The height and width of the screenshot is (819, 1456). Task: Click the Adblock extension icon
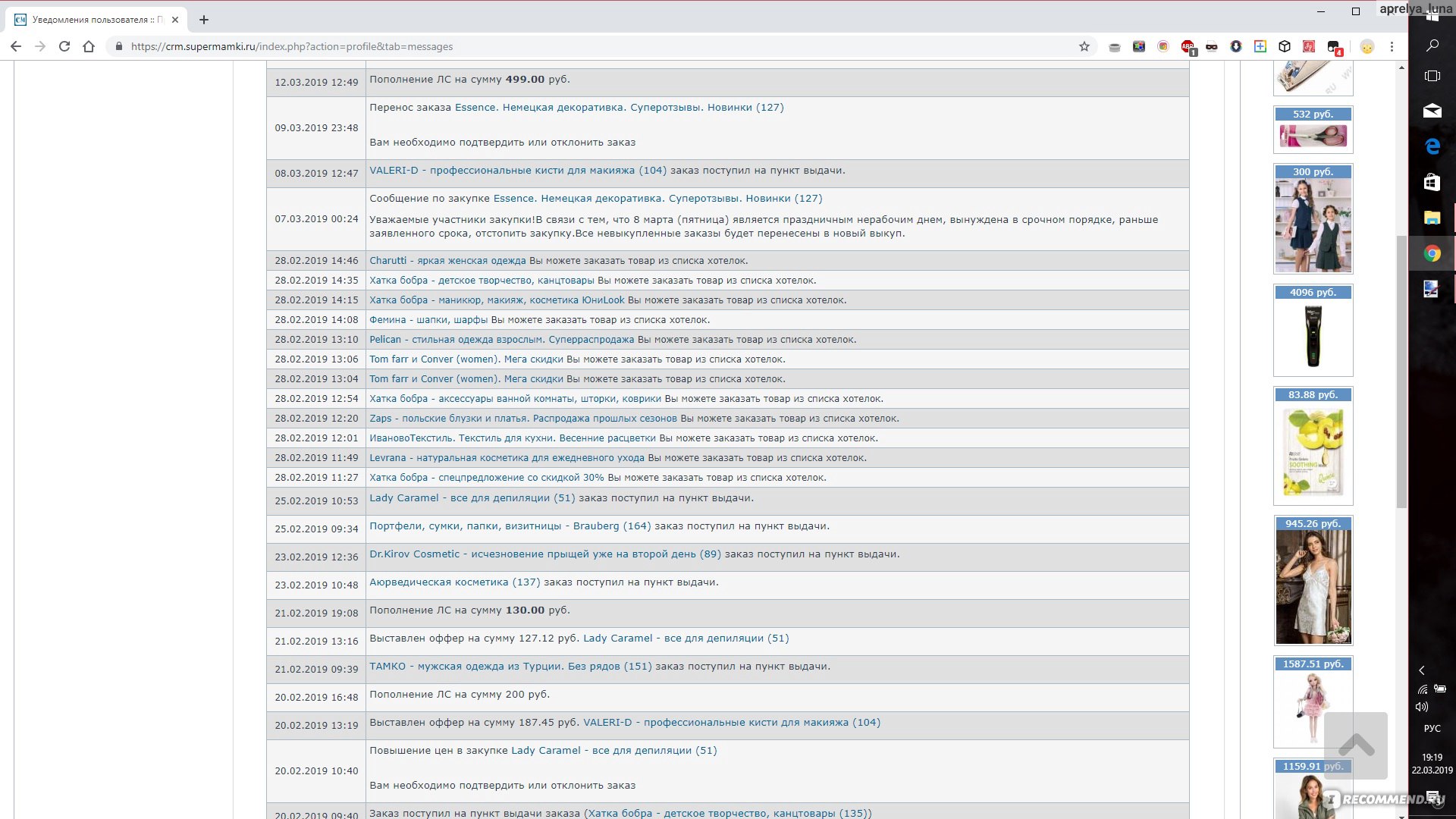coord(1188,47)
